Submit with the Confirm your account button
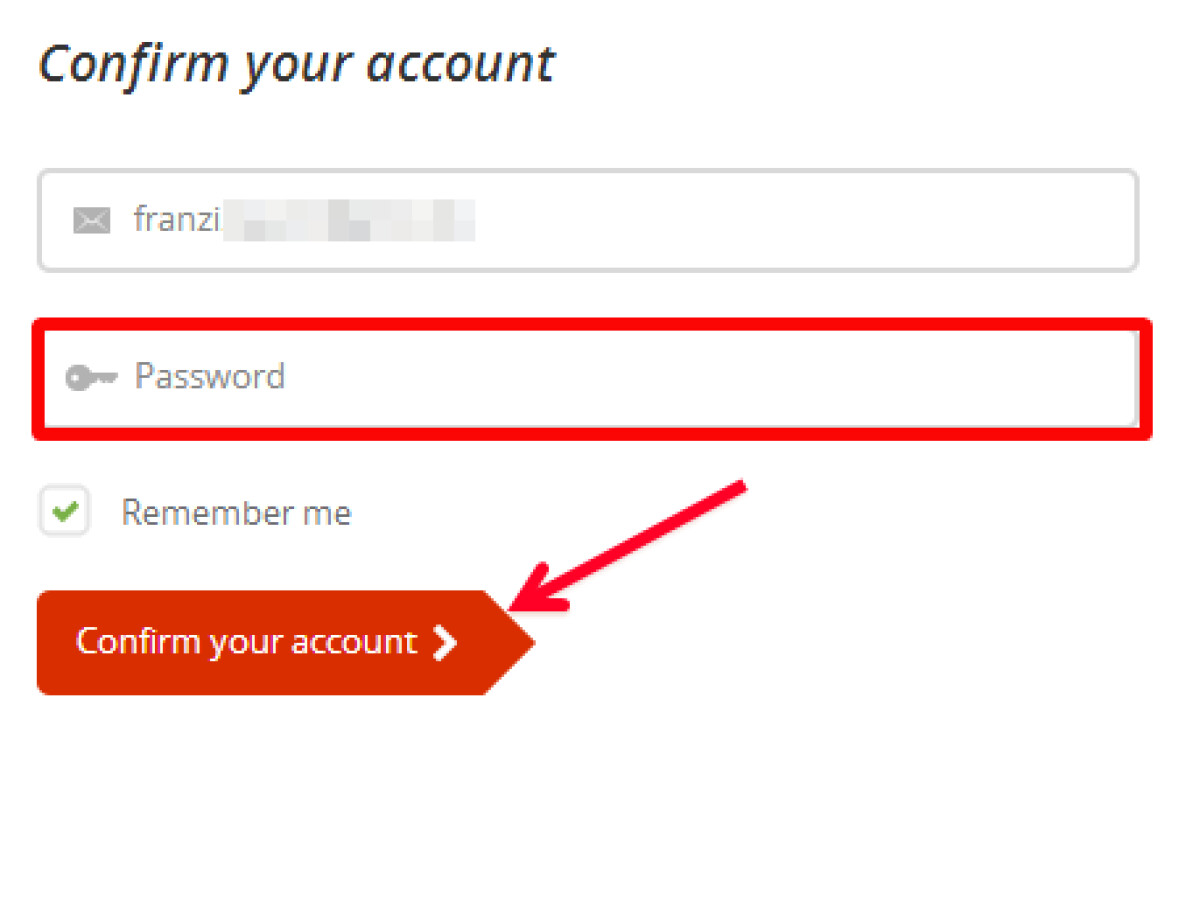 (285, 642)
